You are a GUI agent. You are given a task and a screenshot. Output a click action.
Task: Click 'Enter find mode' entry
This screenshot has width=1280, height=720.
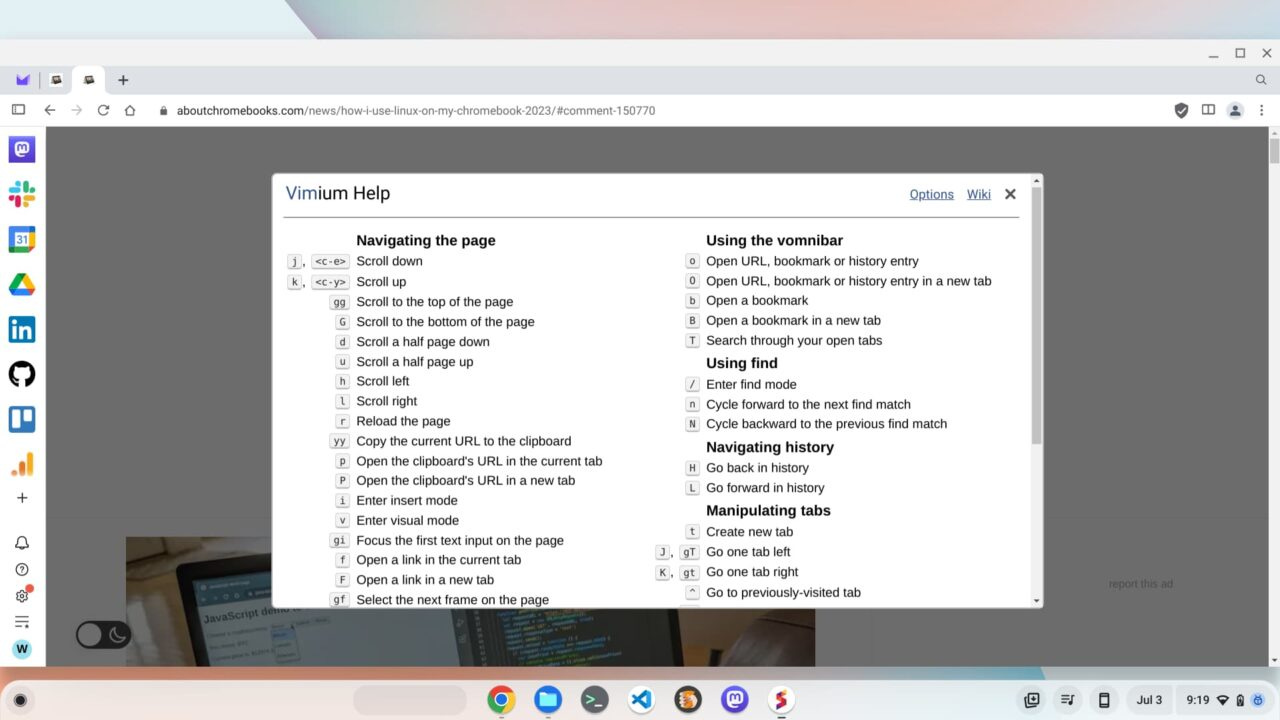tap(751, 384)
